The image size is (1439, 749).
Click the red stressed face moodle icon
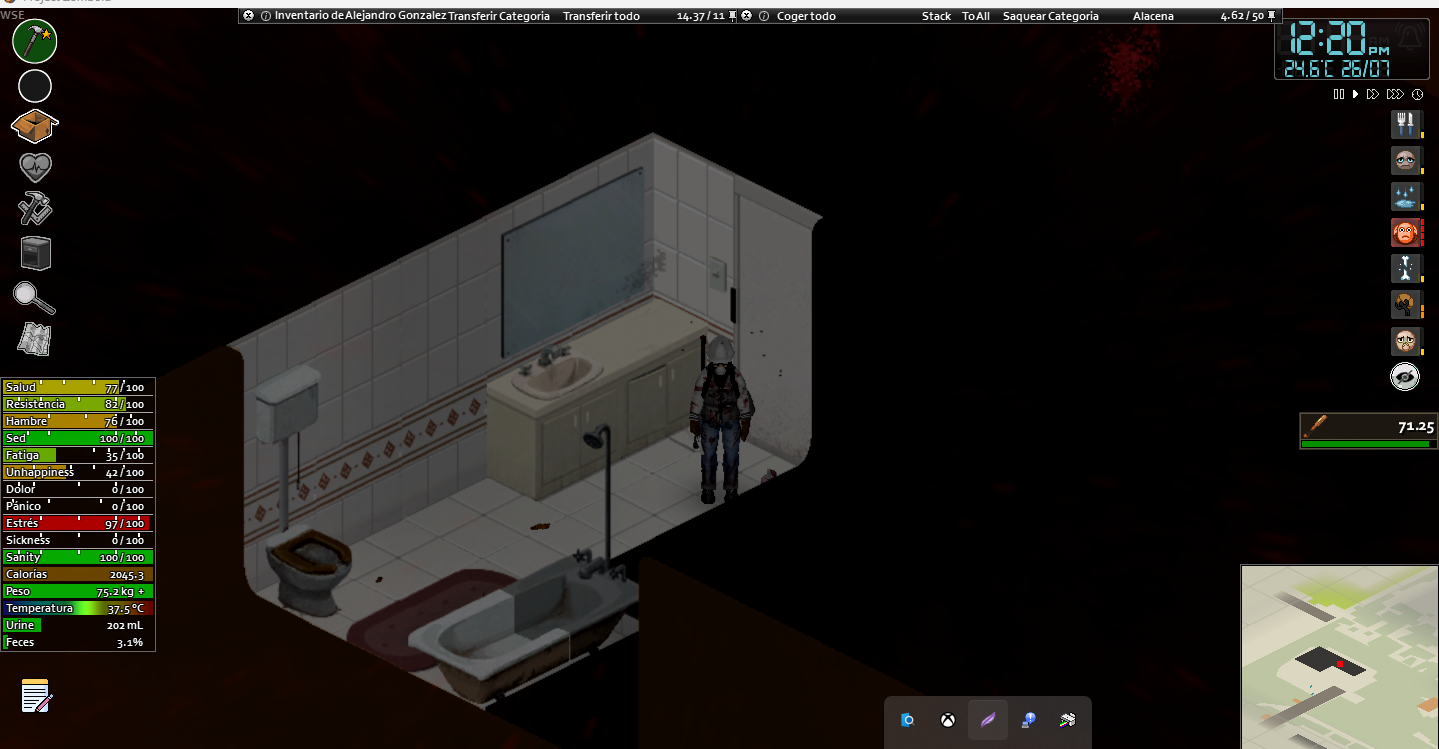[x=1406, y=233]
